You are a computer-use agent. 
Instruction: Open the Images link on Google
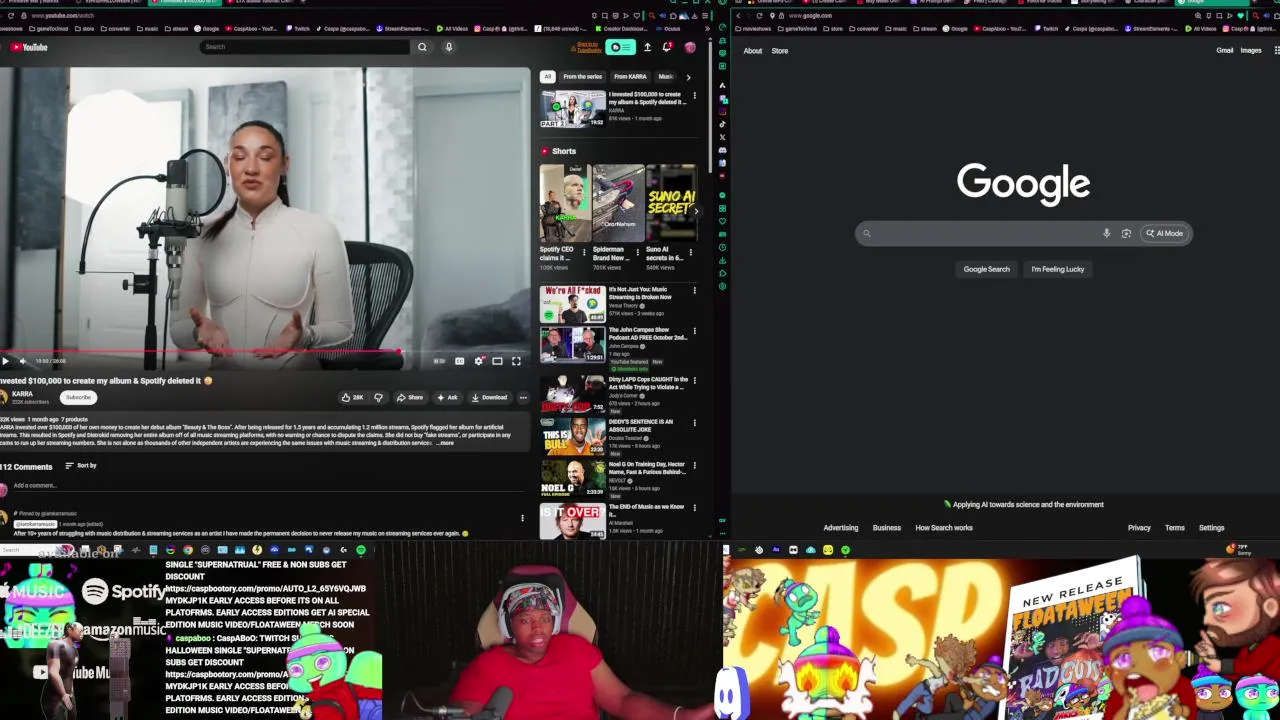pyautogui.click(x=1251, y=51)
